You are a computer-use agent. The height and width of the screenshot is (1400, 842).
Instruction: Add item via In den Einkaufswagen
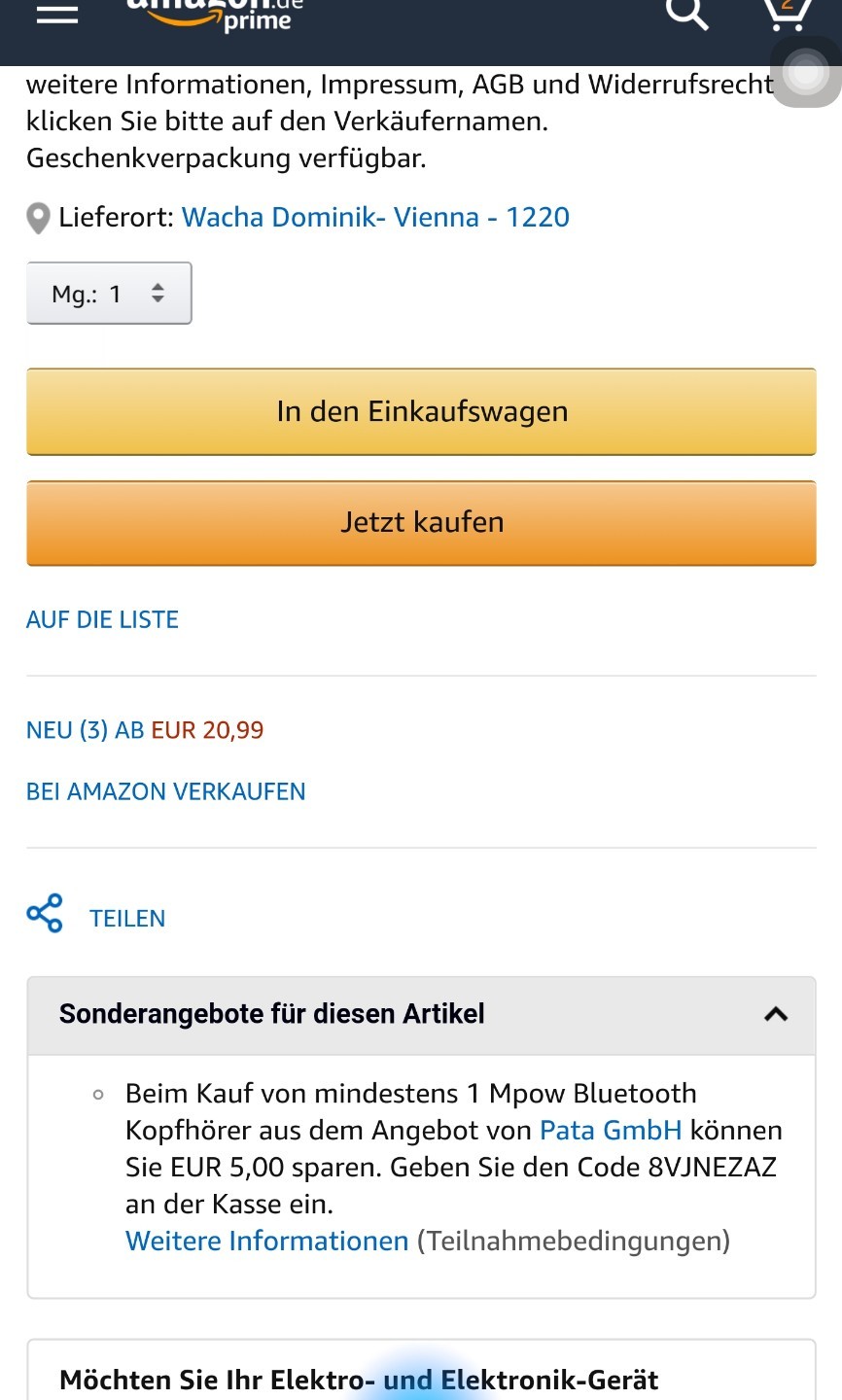click(421, 411)
